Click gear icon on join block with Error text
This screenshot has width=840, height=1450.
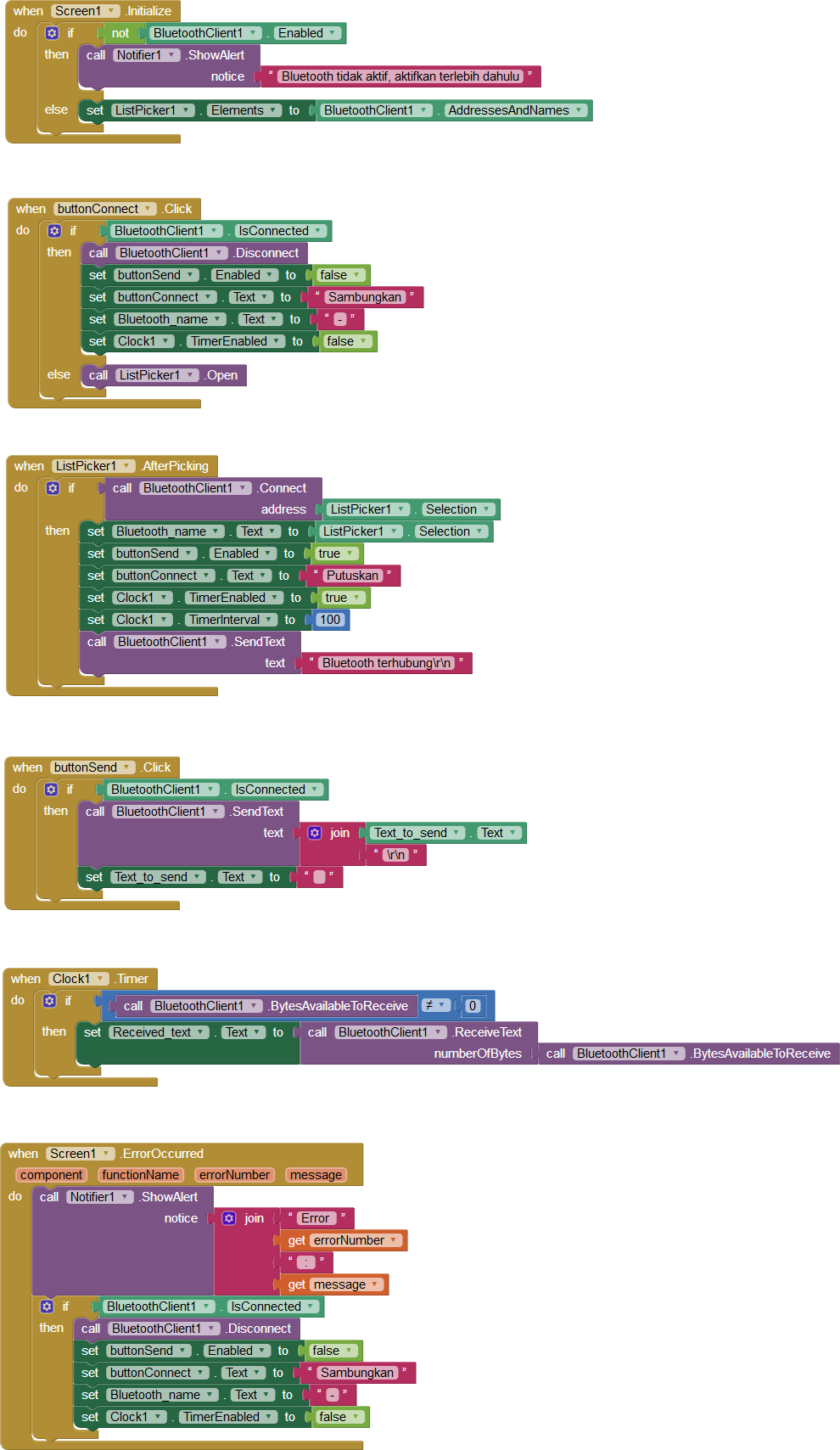click(229, 1218)
